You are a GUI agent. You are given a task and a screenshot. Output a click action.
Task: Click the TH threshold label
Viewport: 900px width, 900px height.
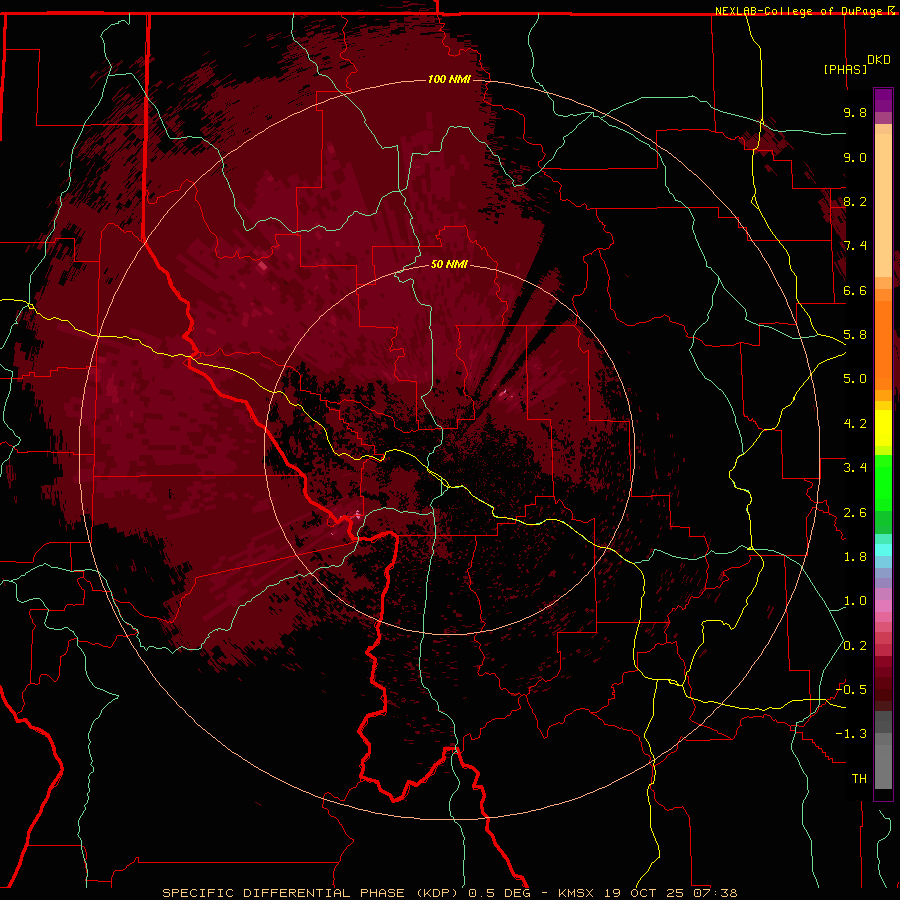click(x=859, y=779)
